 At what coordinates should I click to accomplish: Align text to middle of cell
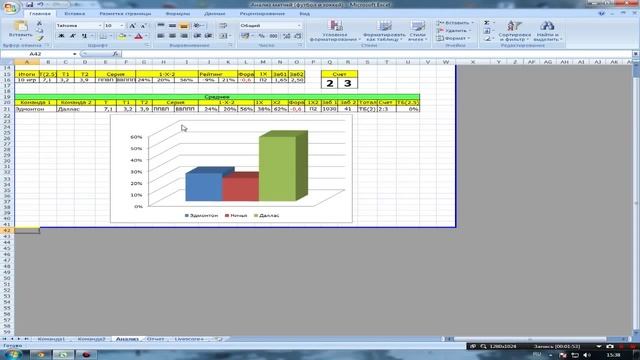coord(172,26)
